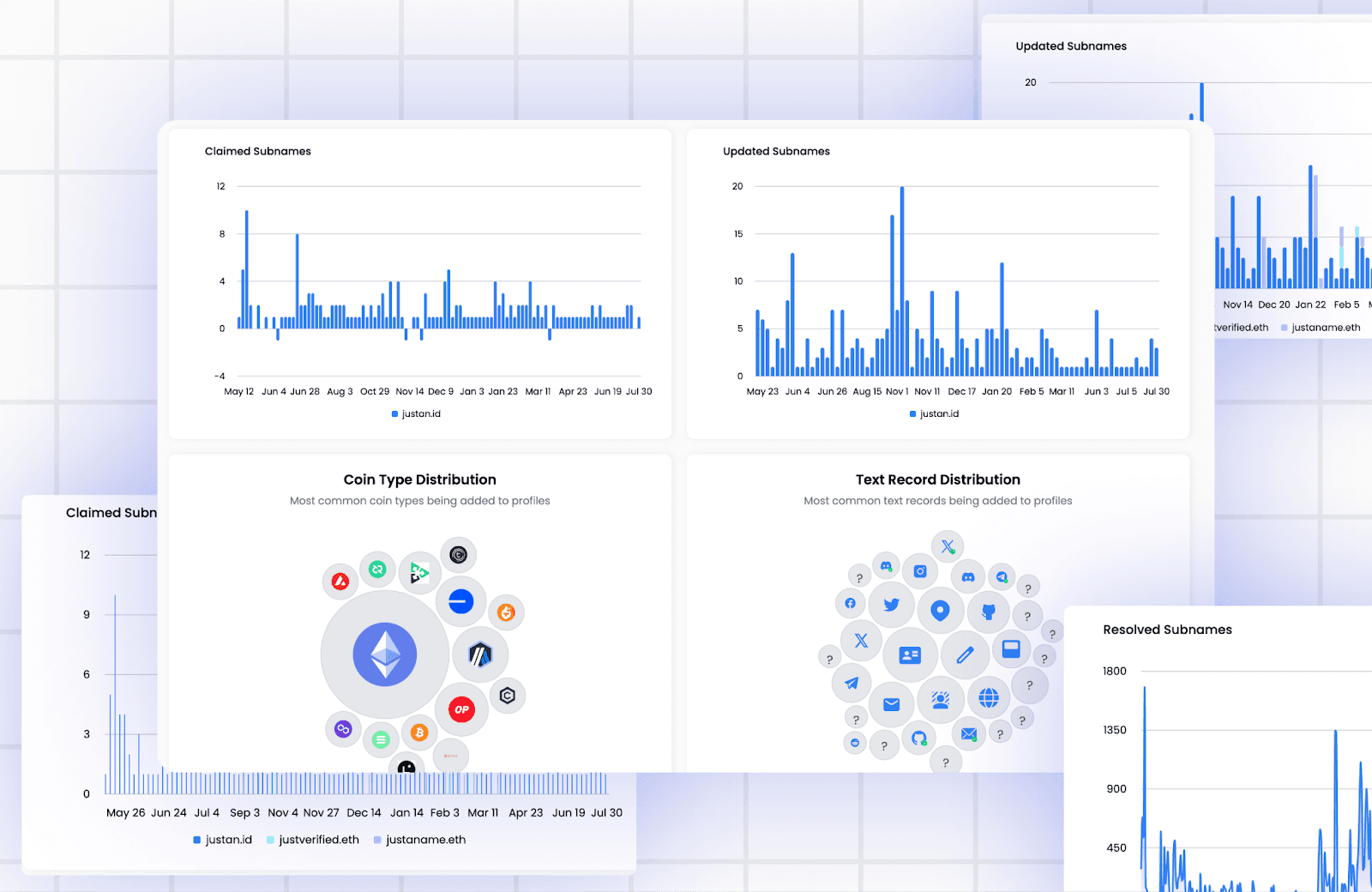Image resolution: width=1372 pixels, height=892 pixels.
Task: Select the Instagram record bubble
Action: (x=920, y=571)
